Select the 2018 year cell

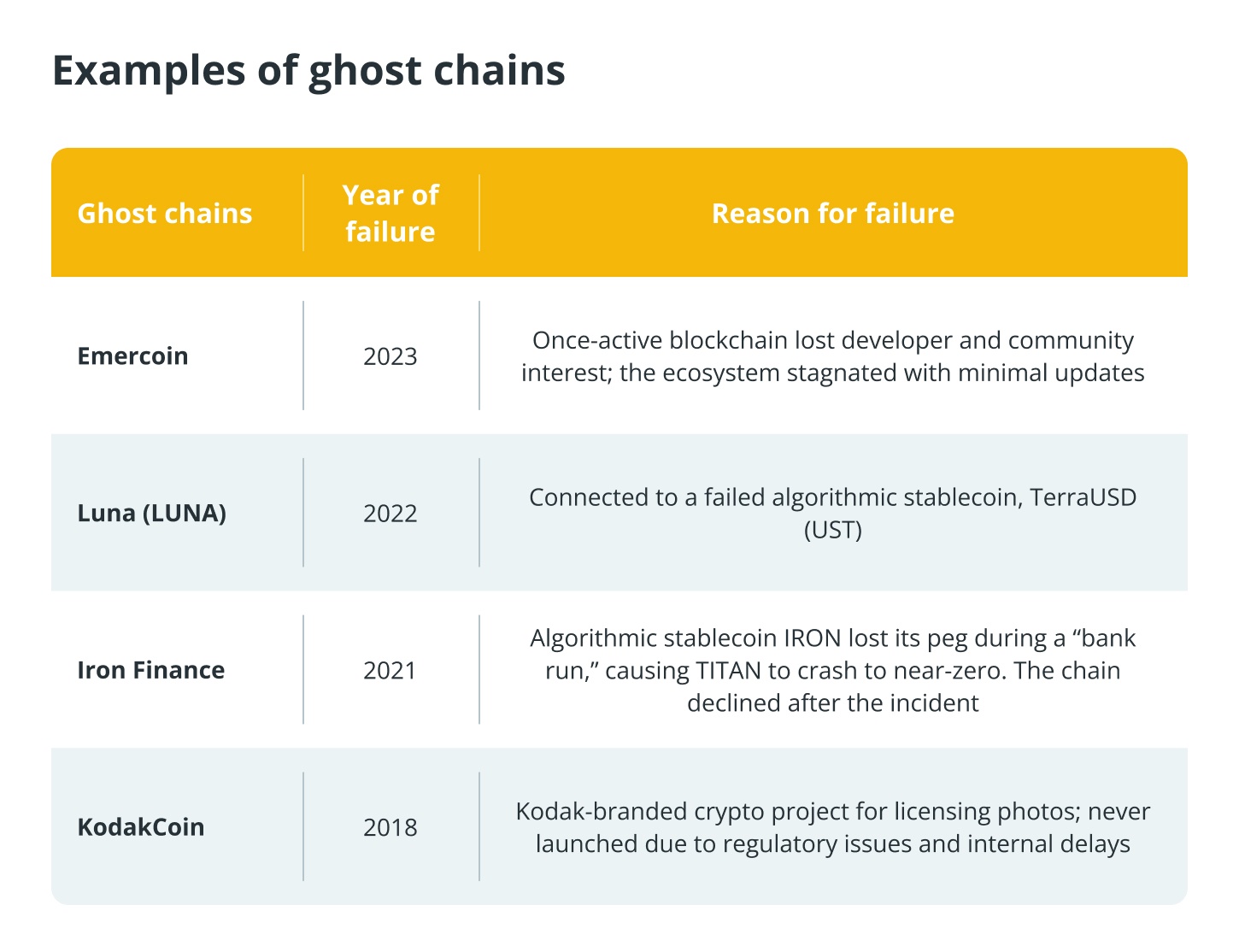[x=390, y=827]
